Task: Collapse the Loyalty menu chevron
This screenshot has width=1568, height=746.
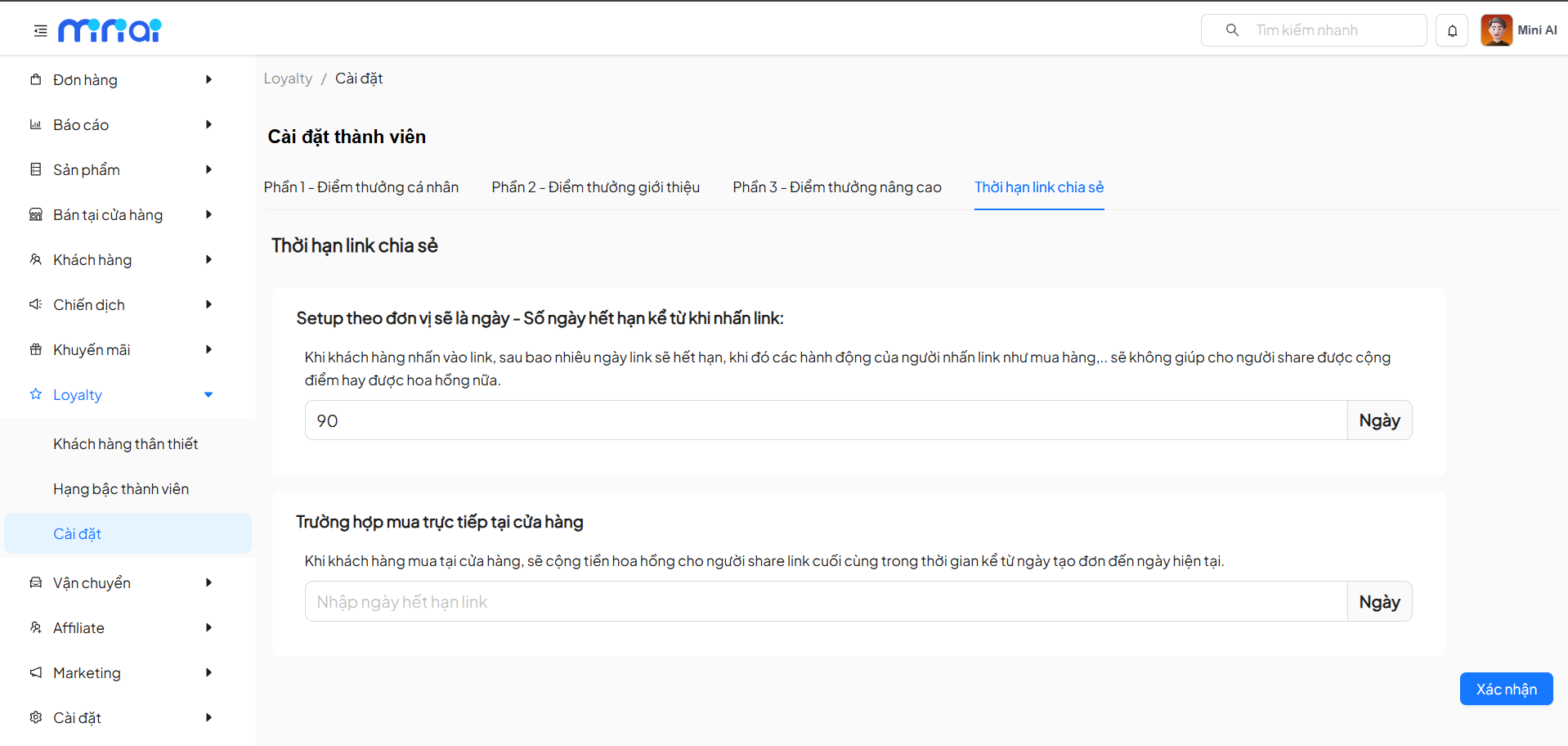Action: [208, 394]
